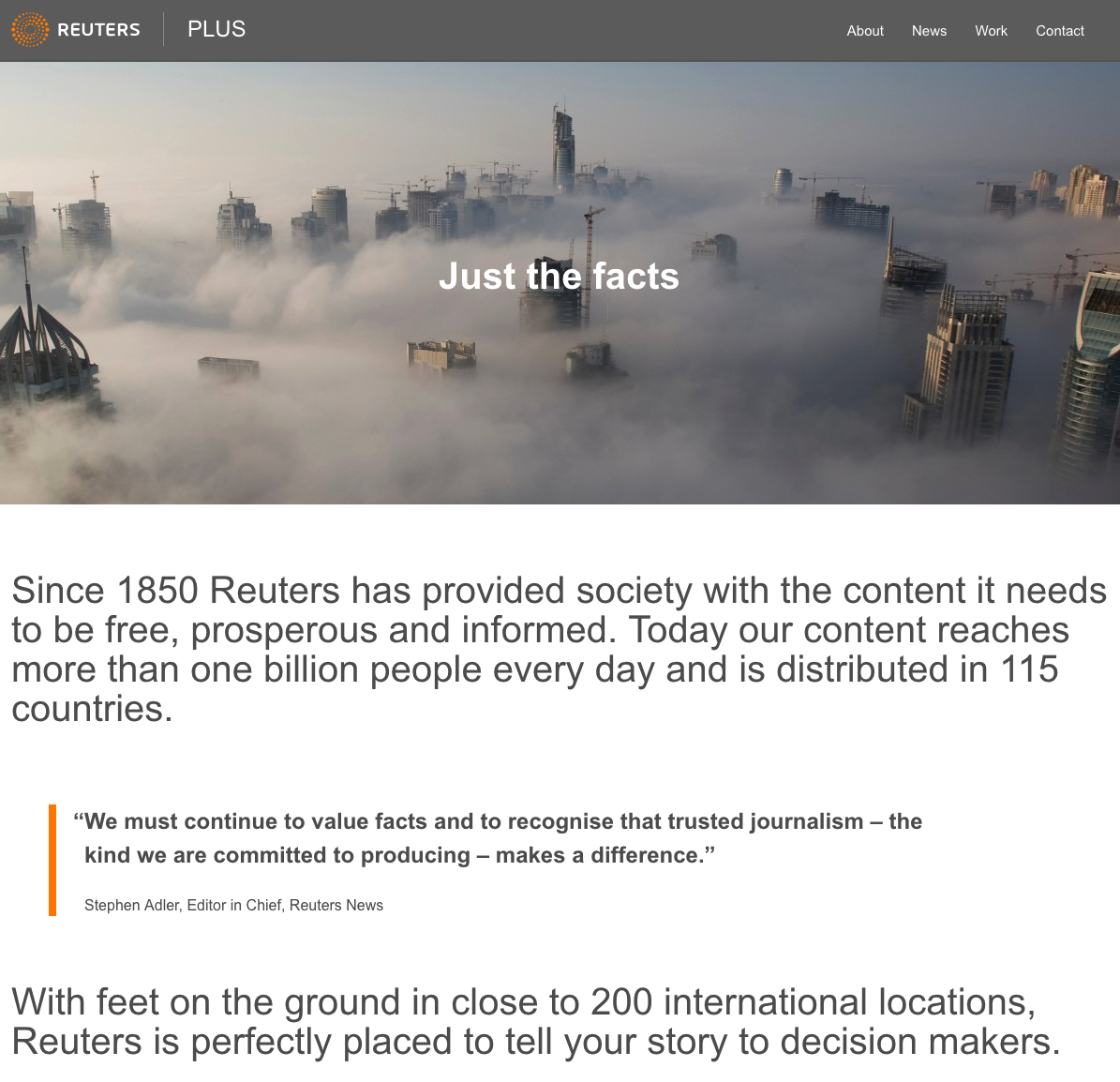Viewport: 1120px width, 1082px height.
Task: Click the Reuters sunburst logo icon
Action: tap(29, 29)
